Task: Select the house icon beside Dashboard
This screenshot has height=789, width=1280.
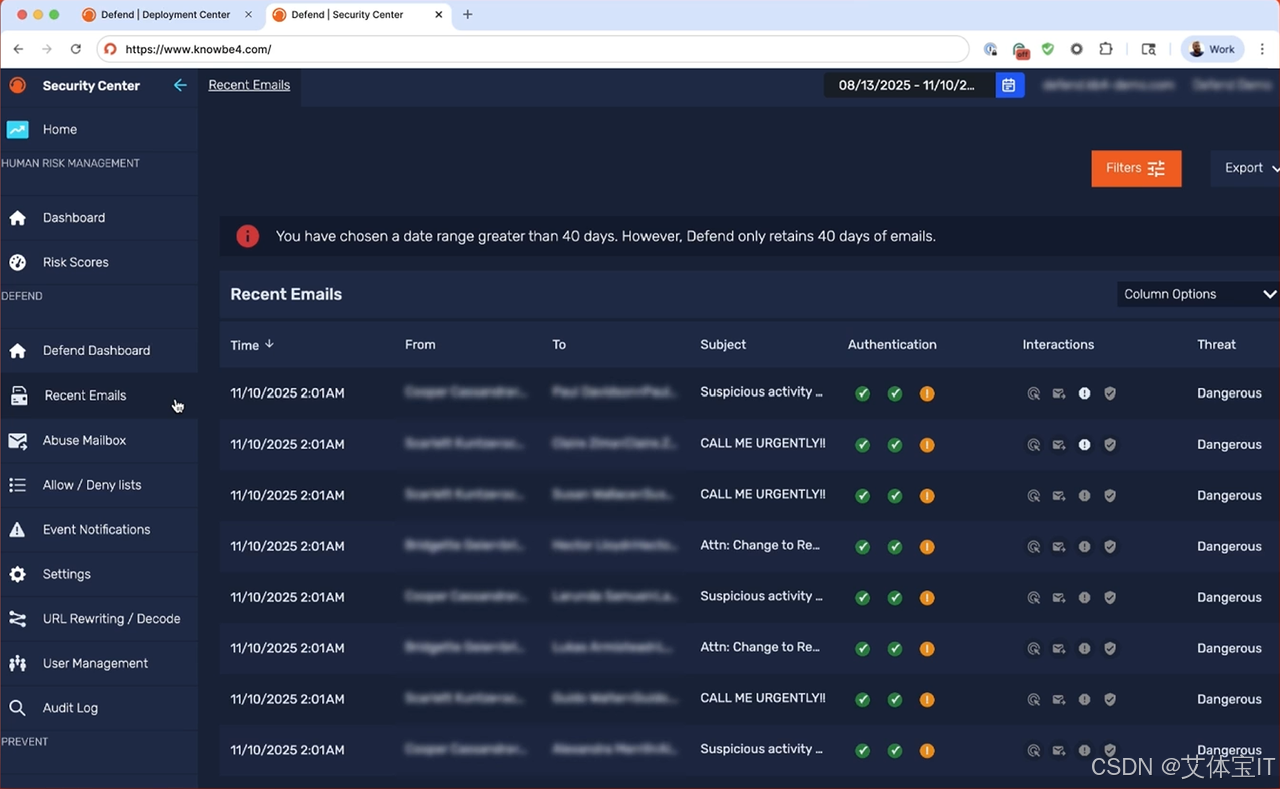Action: [17, 218]
